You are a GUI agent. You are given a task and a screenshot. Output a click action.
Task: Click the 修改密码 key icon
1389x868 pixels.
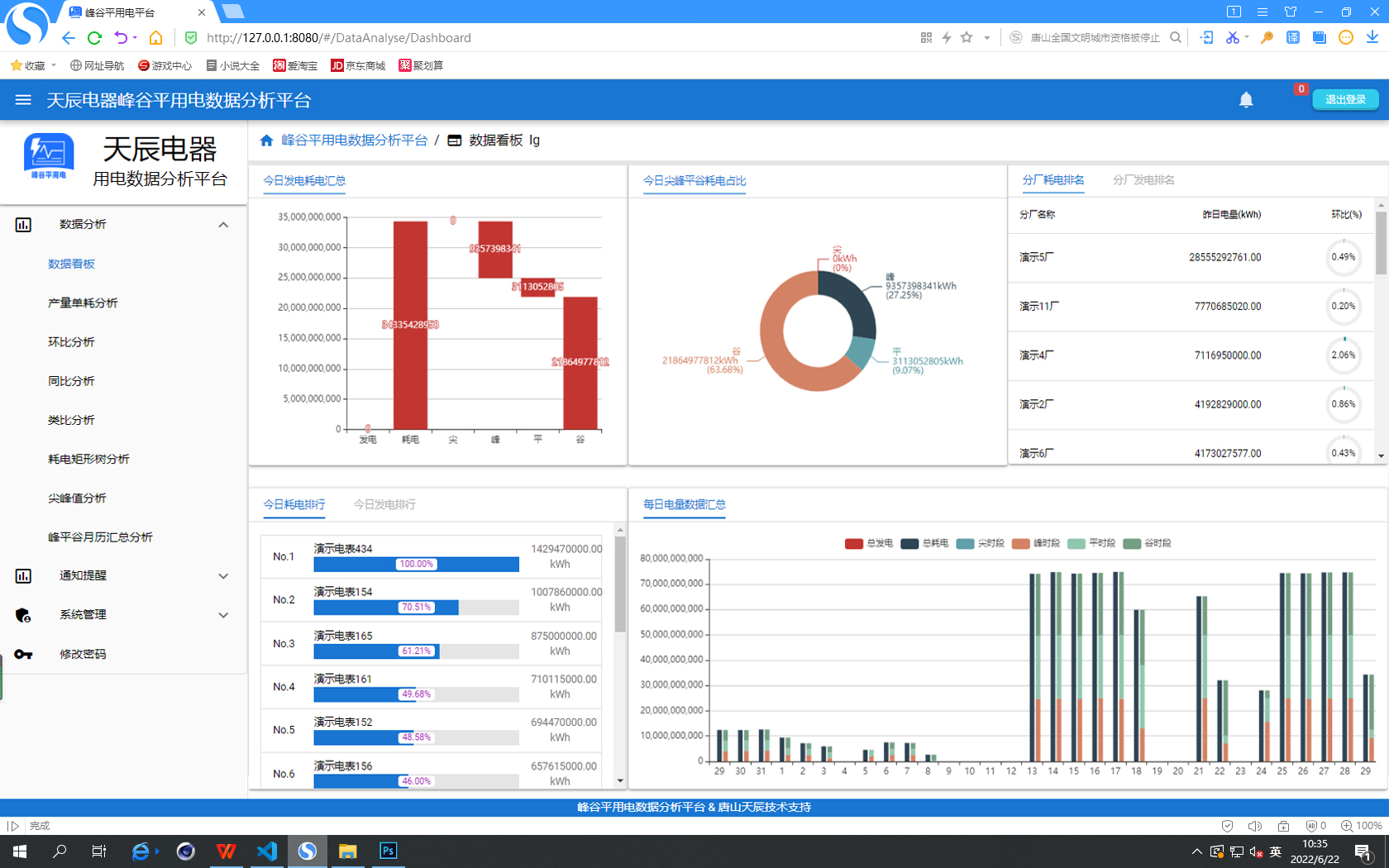(23, 654)
